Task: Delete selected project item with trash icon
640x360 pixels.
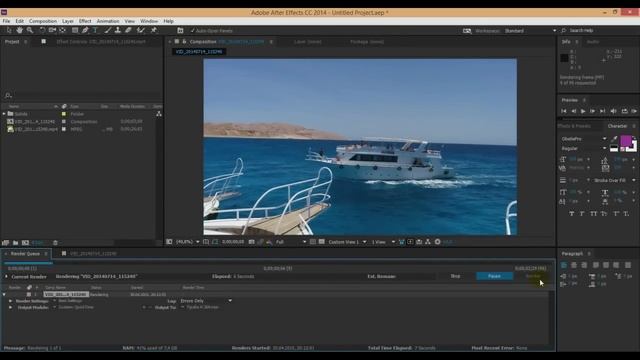Action: tap(55, 242)
